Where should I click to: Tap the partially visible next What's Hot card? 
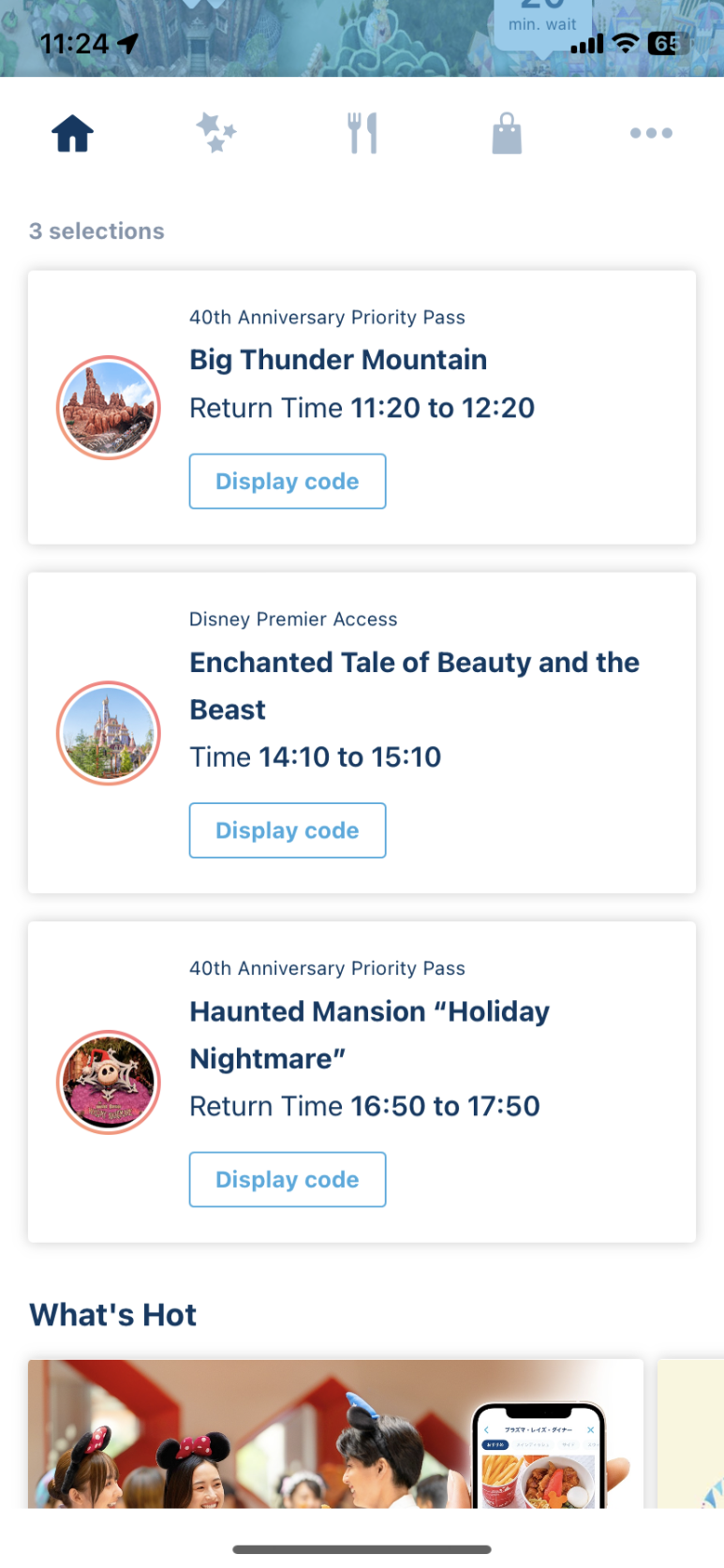(x=690, y=1434)
